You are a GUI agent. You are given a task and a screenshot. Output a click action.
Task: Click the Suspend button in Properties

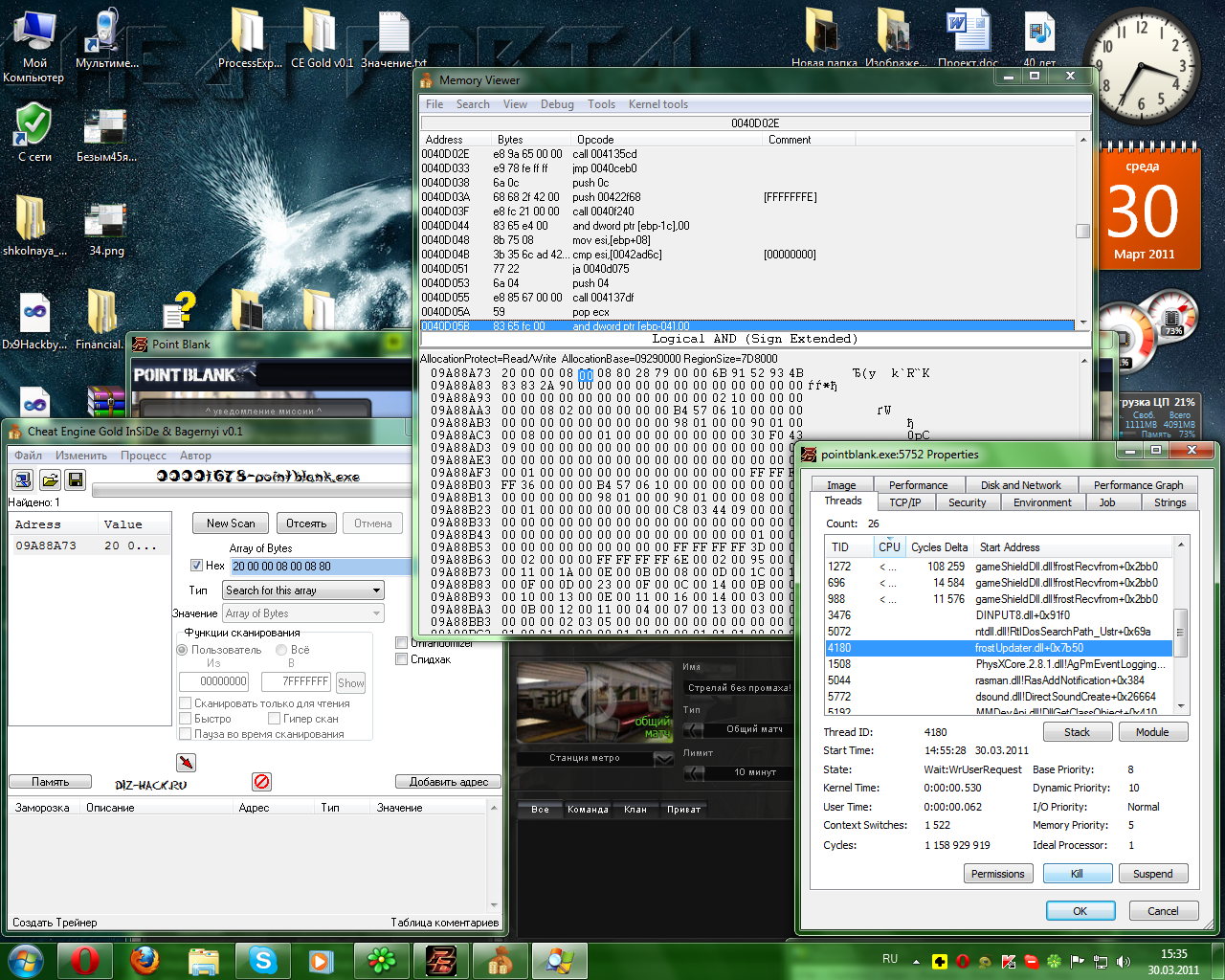coord(1152,874)
